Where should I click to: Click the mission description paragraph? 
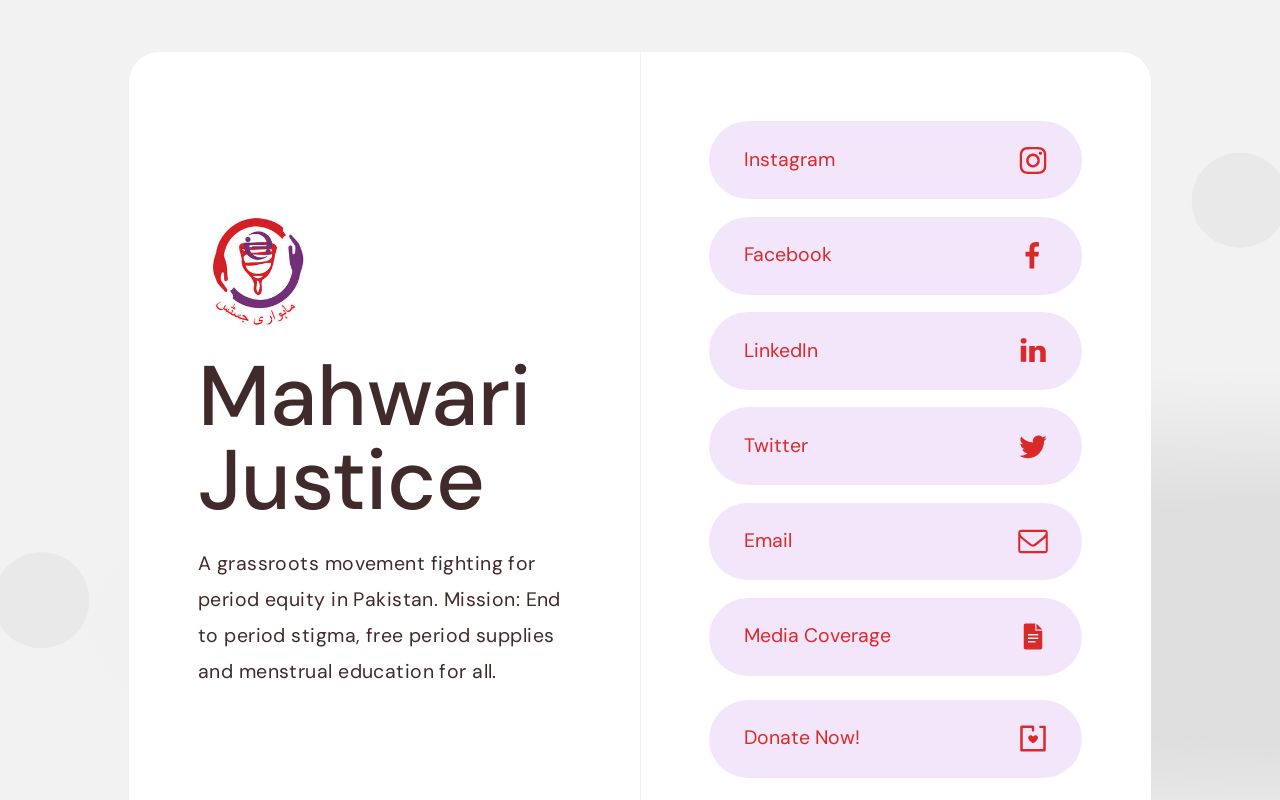pos(379,617)
